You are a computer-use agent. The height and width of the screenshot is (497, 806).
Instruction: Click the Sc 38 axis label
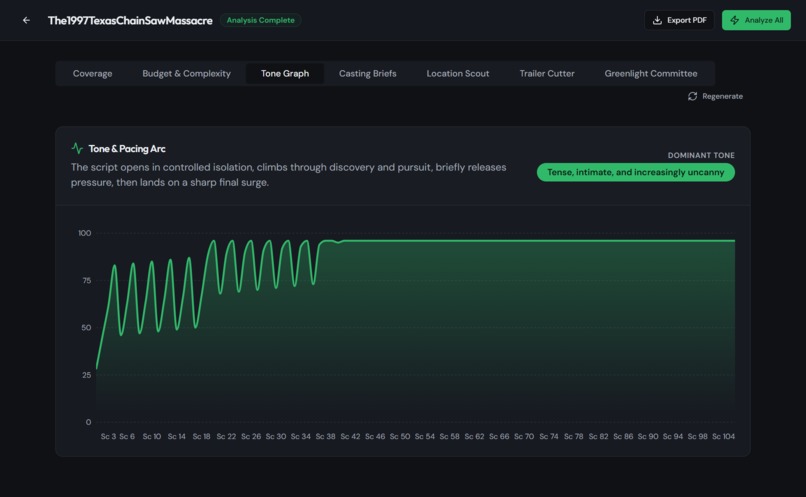tap(325, 436)
